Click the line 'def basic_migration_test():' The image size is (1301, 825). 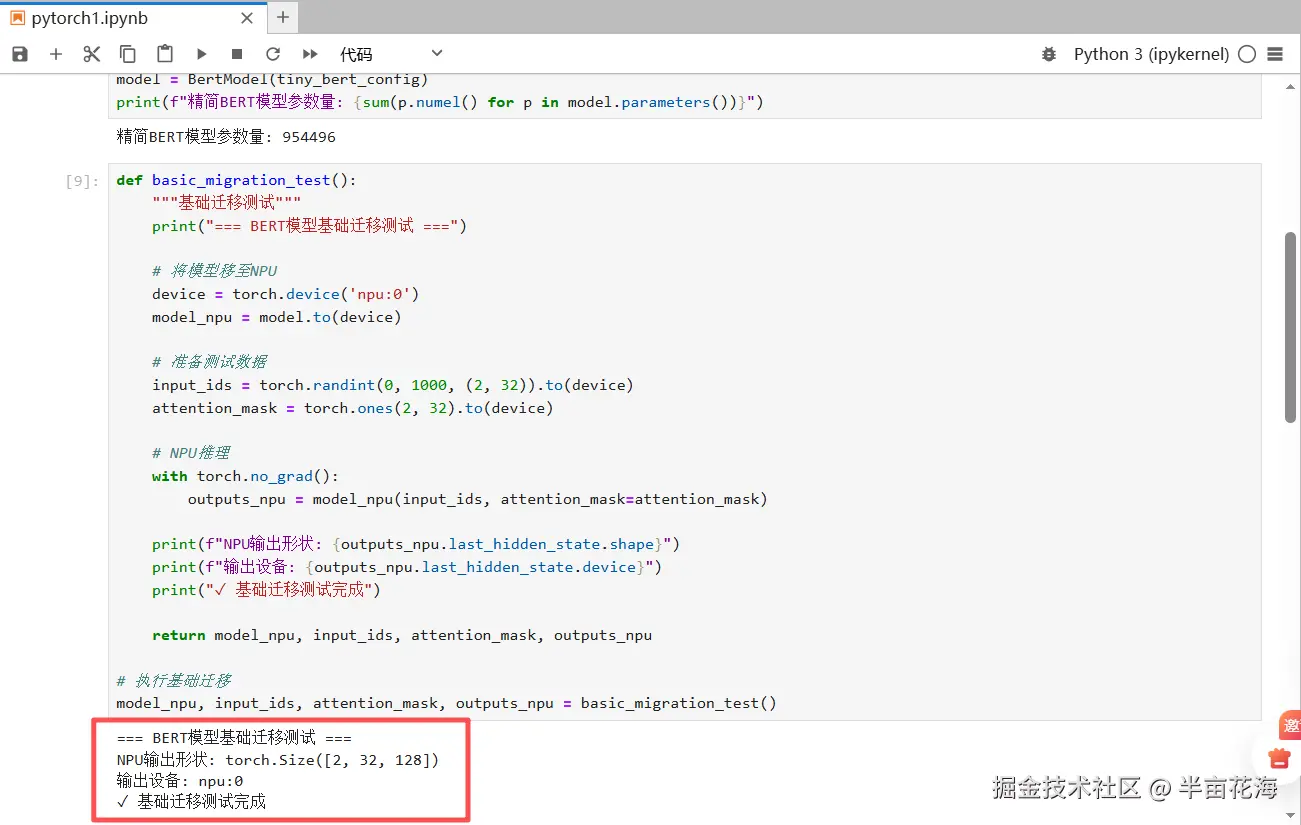(236, 180)
